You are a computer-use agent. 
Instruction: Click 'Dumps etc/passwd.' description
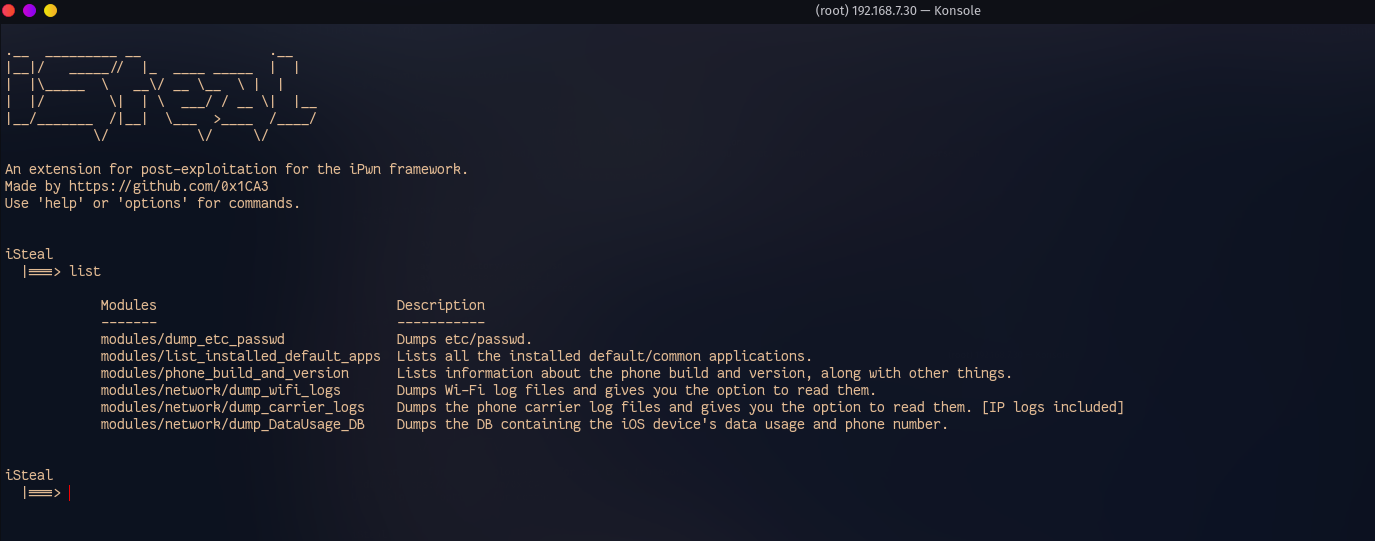click(x=465, y=339)
